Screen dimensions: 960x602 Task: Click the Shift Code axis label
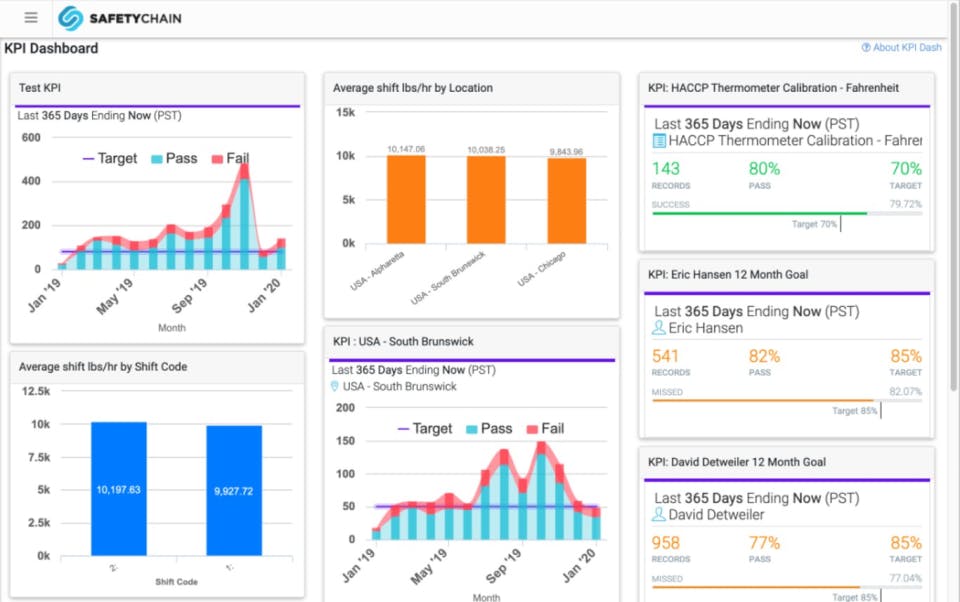click(x=176, y=582)
